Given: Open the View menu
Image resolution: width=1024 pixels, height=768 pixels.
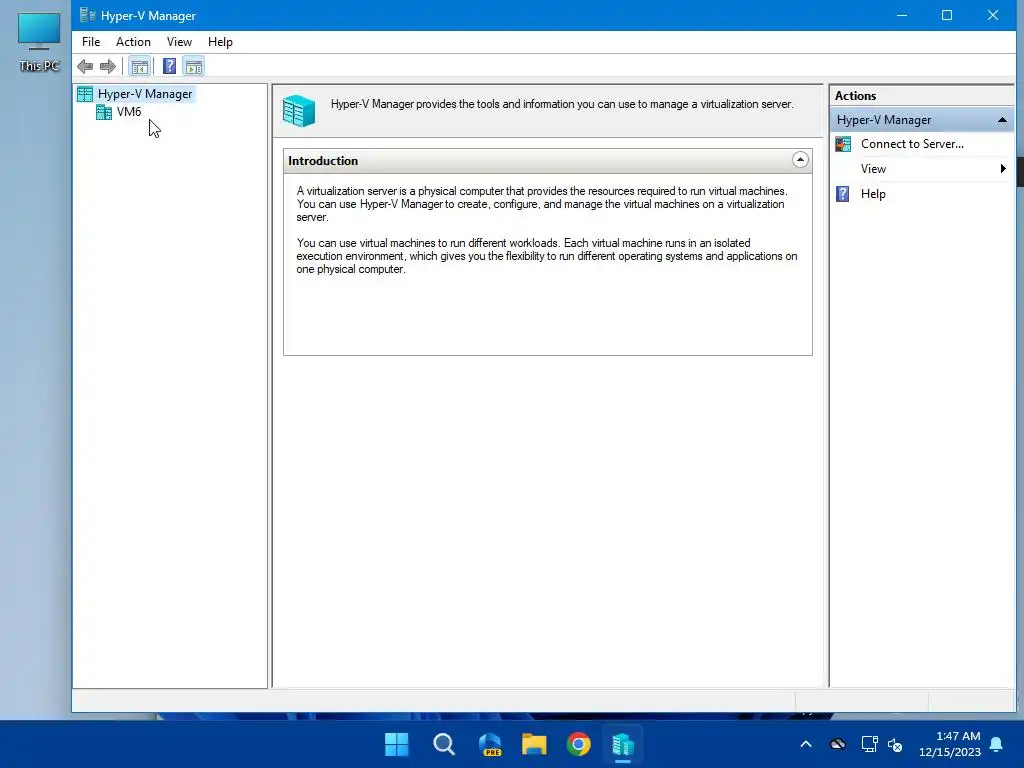Looking at the screenshot, I should pyautogui.click(x=179, y=42).
